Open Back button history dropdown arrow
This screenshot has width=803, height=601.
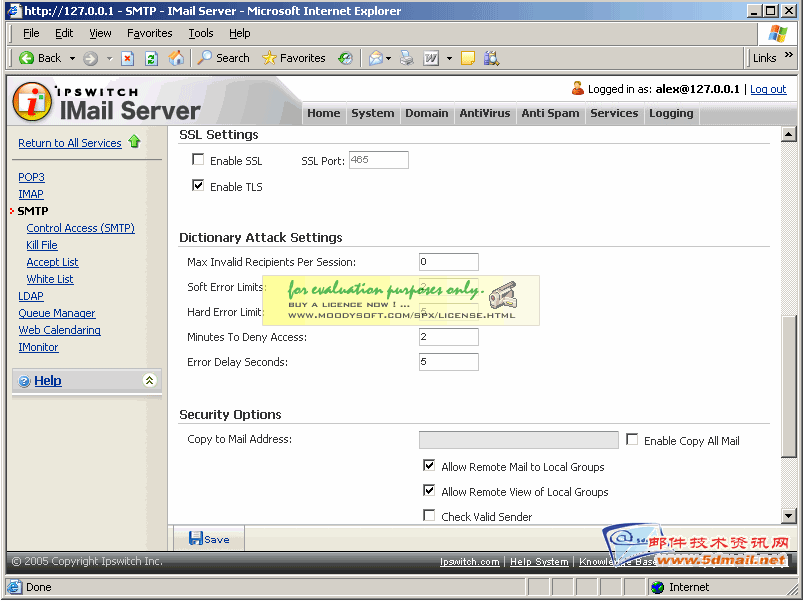click(71, 58)
